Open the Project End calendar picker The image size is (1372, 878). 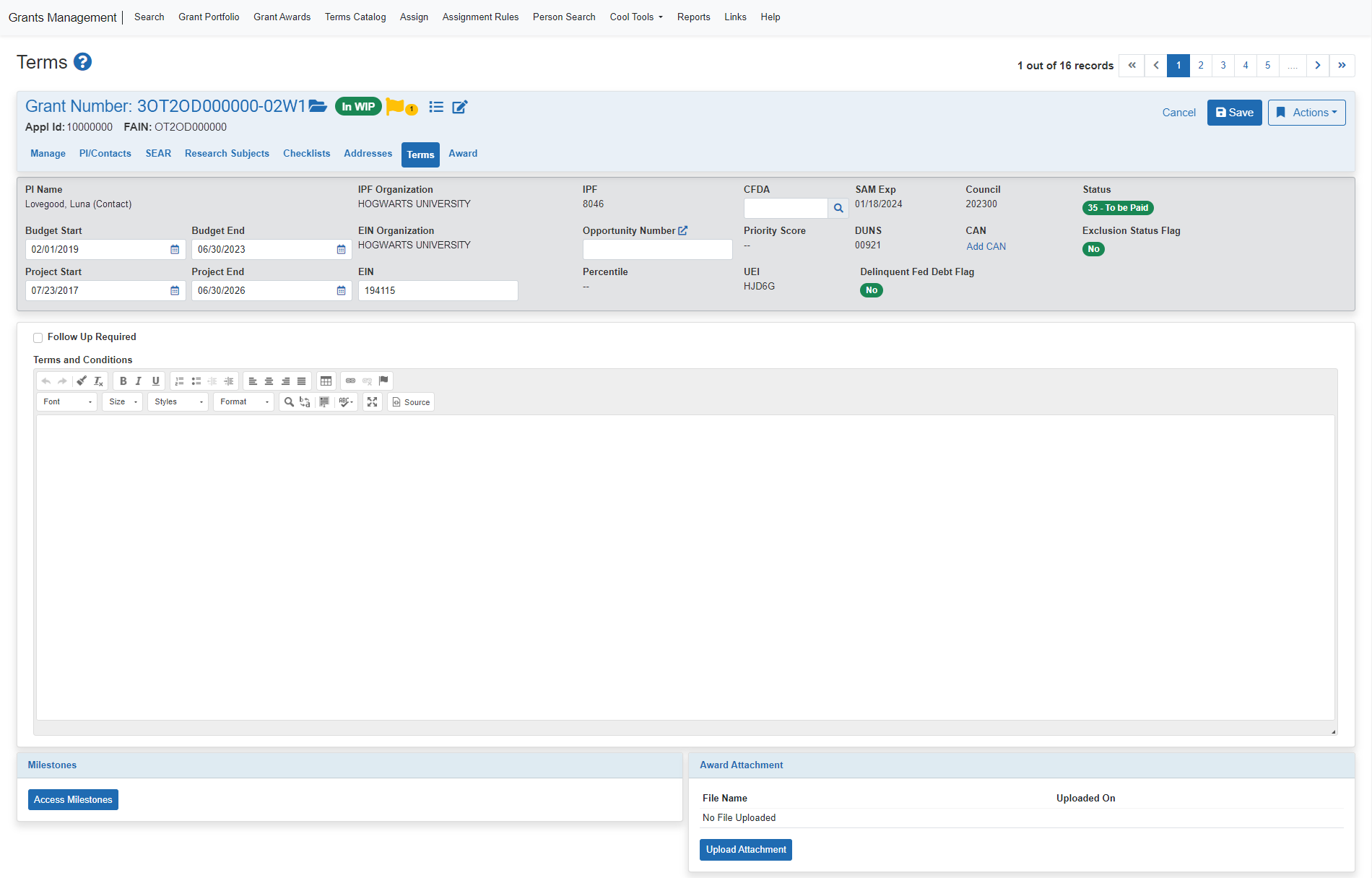[x=341, y=290]
